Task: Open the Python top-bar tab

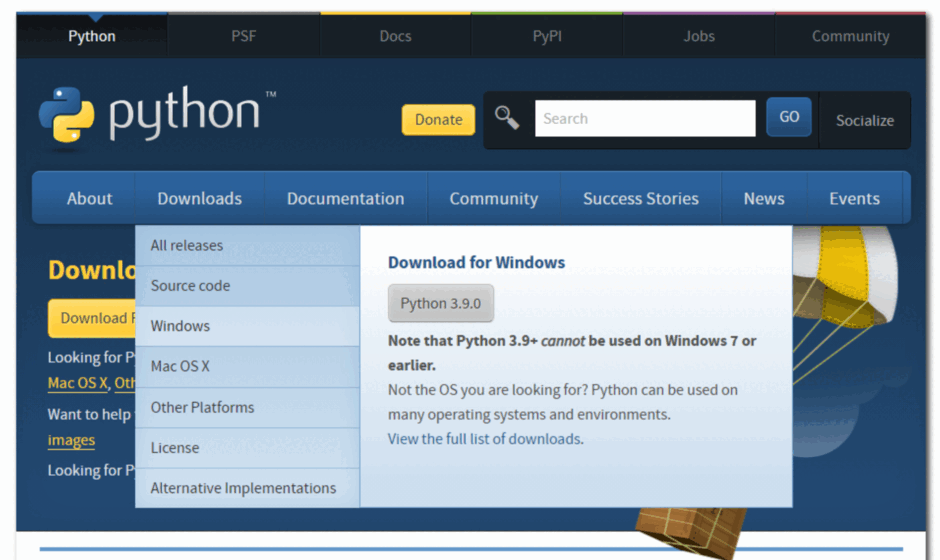Action: pyautogui.click(x=92, y=36)
